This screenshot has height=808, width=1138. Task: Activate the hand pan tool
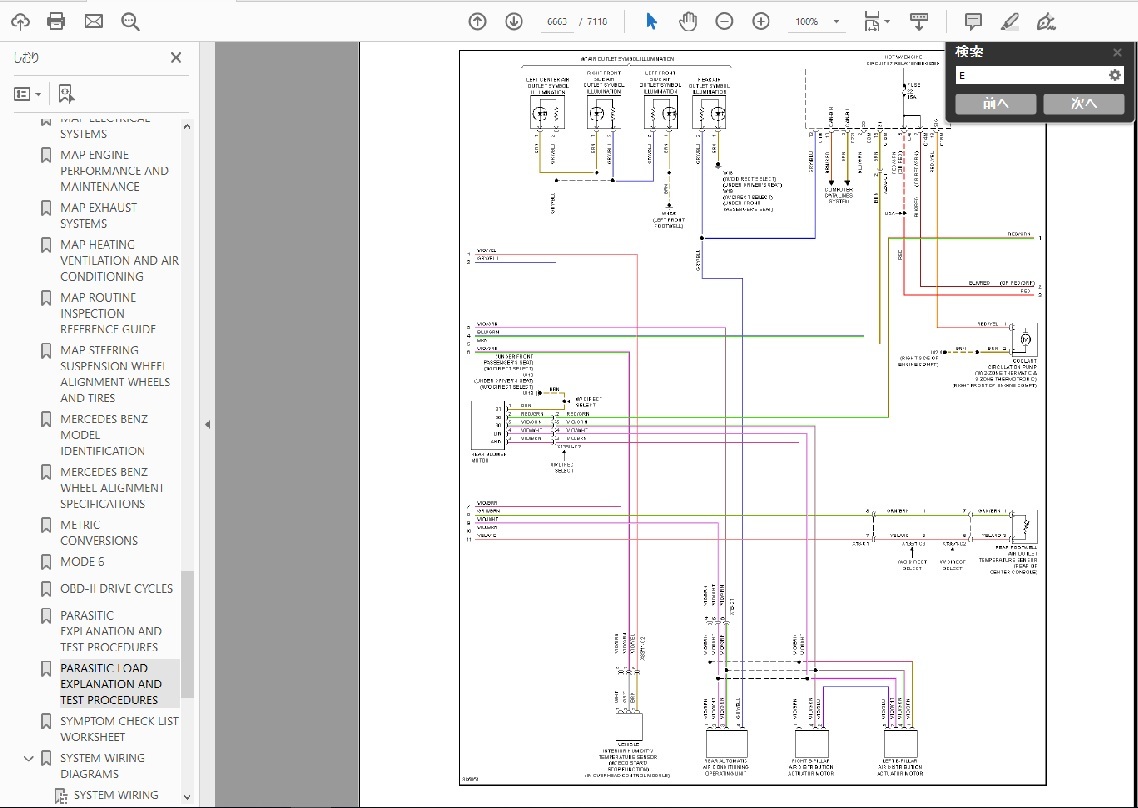687,22
